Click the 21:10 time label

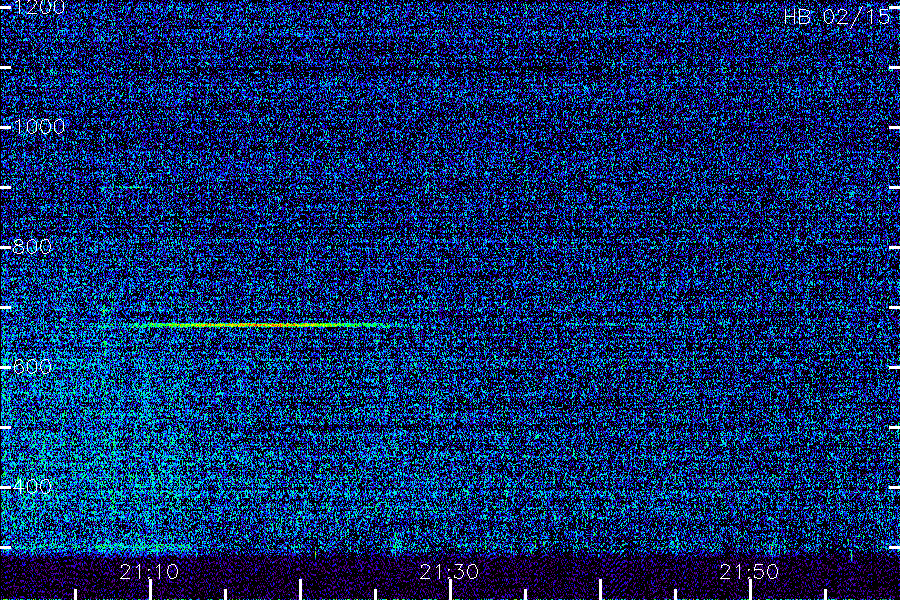pos(149,572)
